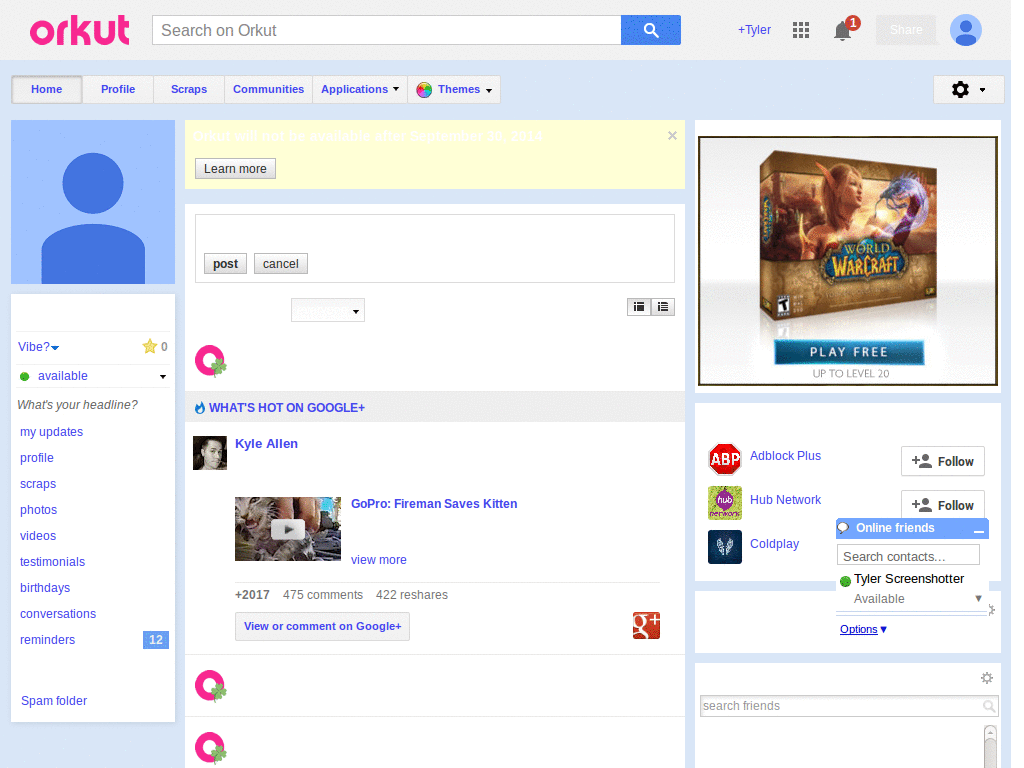The width and height of the screenshot is (1024, 768).
Task: Follow Hub Network
Action: click(x=942, y=504)
